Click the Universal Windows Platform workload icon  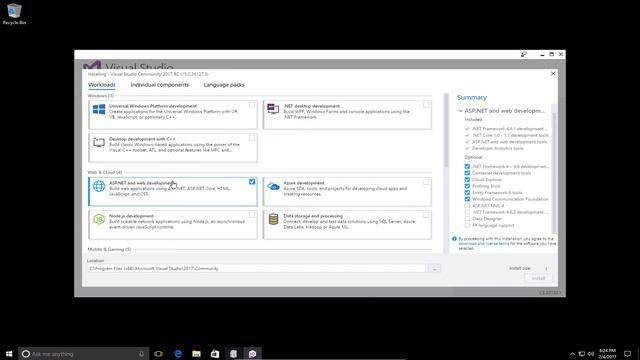point(99,109)
